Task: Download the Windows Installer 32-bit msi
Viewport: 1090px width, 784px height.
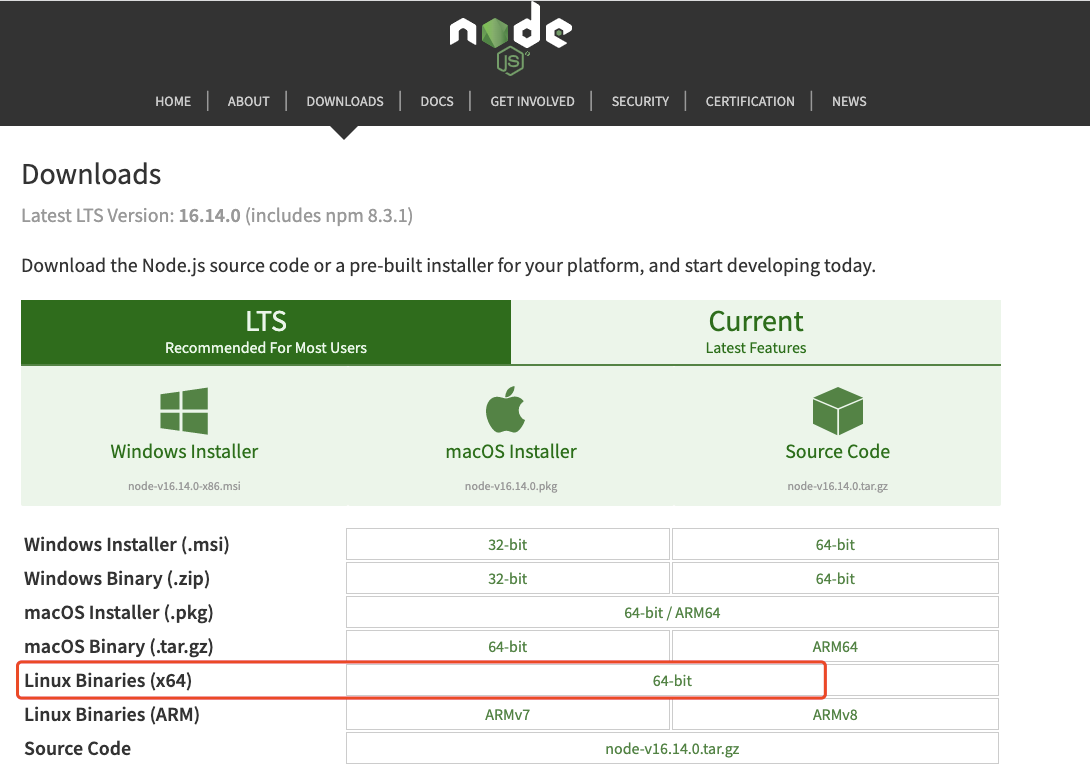Action: (508, 545)
